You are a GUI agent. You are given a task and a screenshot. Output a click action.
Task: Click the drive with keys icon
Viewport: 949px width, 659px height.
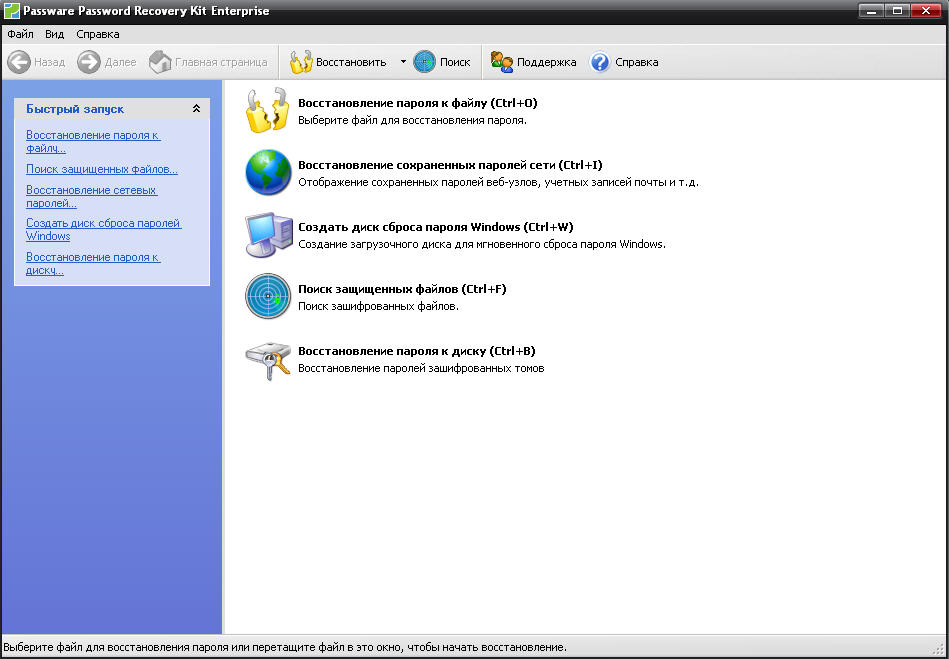[268, 360]
